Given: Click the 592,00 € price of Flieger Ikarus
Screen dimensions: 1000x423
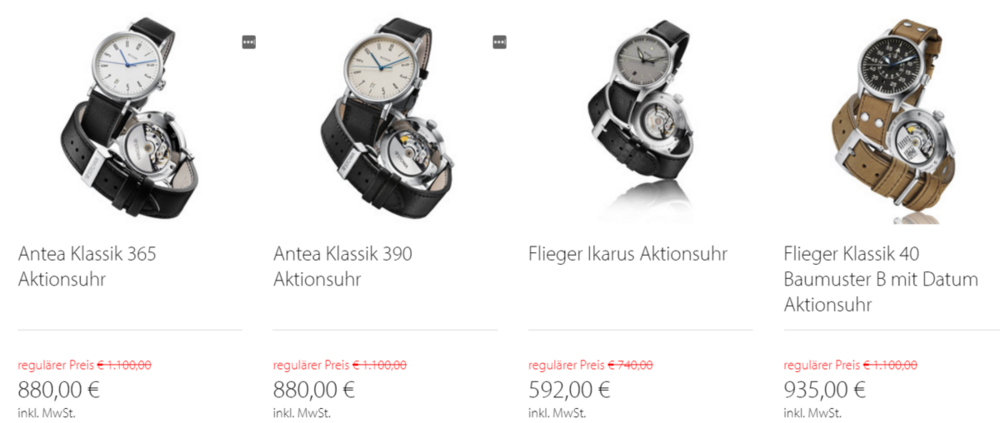Looking at the screenshot, I should [x=570, y=389].
